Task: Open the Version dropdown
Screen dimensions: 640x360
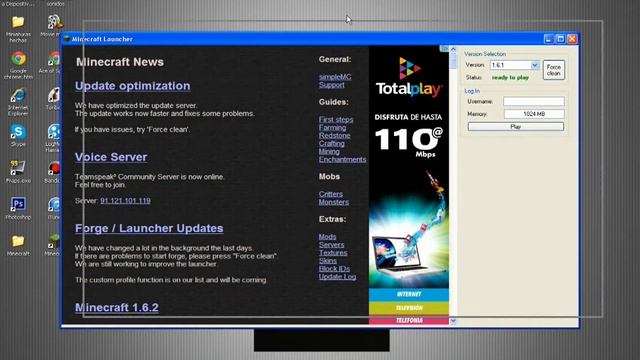Action: (534, 65)
